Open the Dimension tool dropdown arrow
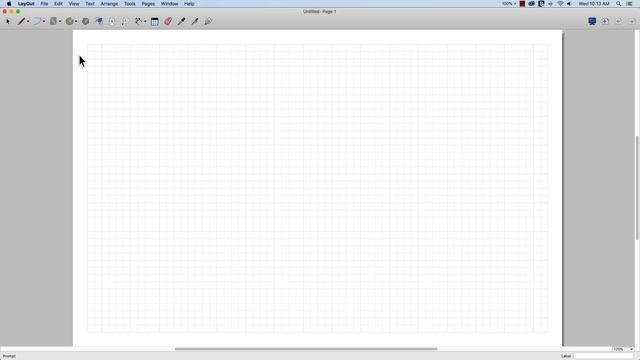The height and width of the screenshot is (360, 640). (x=145, y=22)
